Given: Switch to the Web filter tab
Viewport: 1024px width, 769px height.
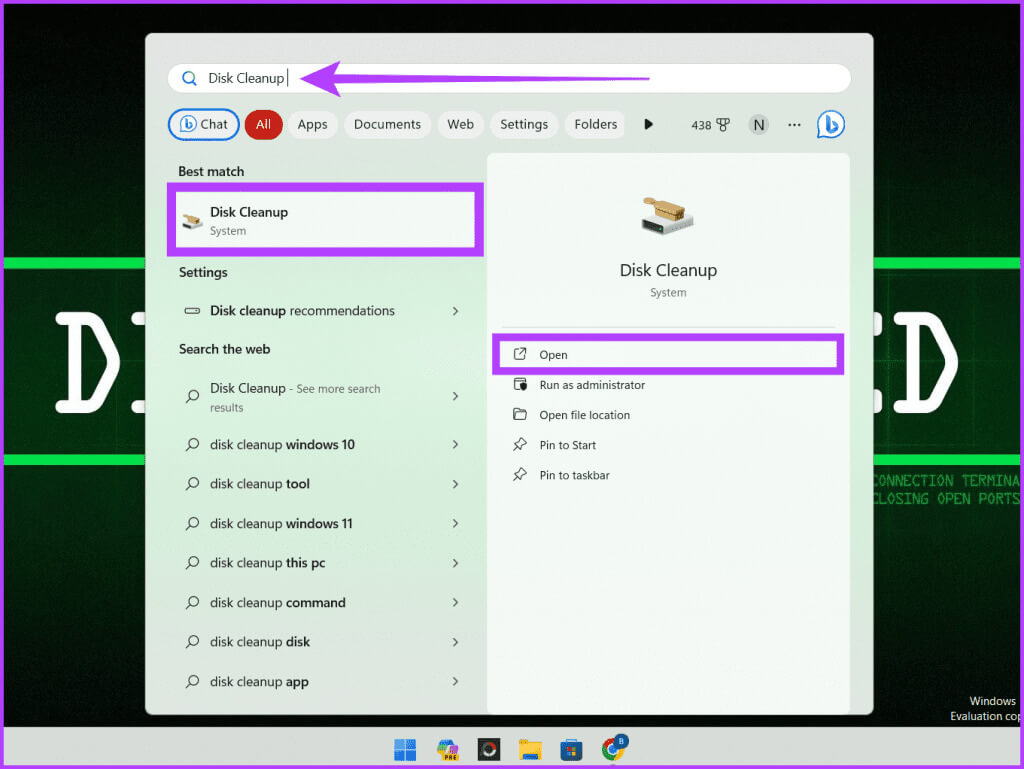Looking at the screenshot, I should pyautogui.click(x=460, y=124).
